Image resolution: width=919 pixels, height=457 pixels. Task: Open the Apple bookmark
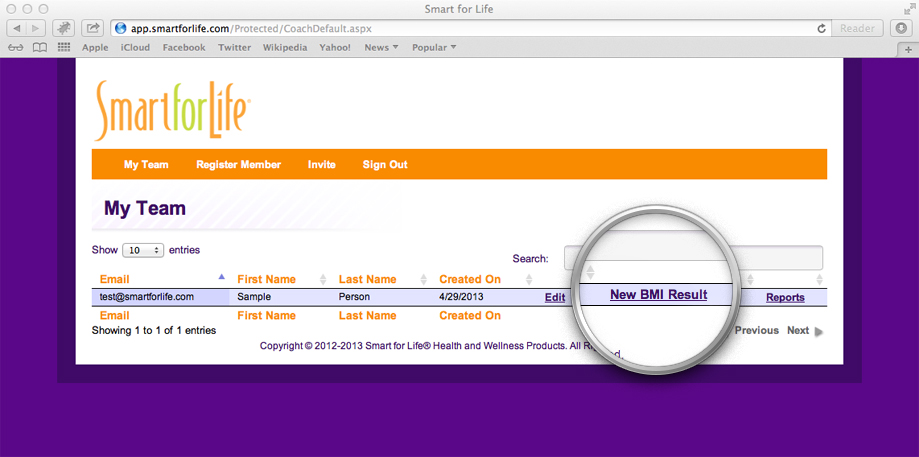click(x=95, y=47)
